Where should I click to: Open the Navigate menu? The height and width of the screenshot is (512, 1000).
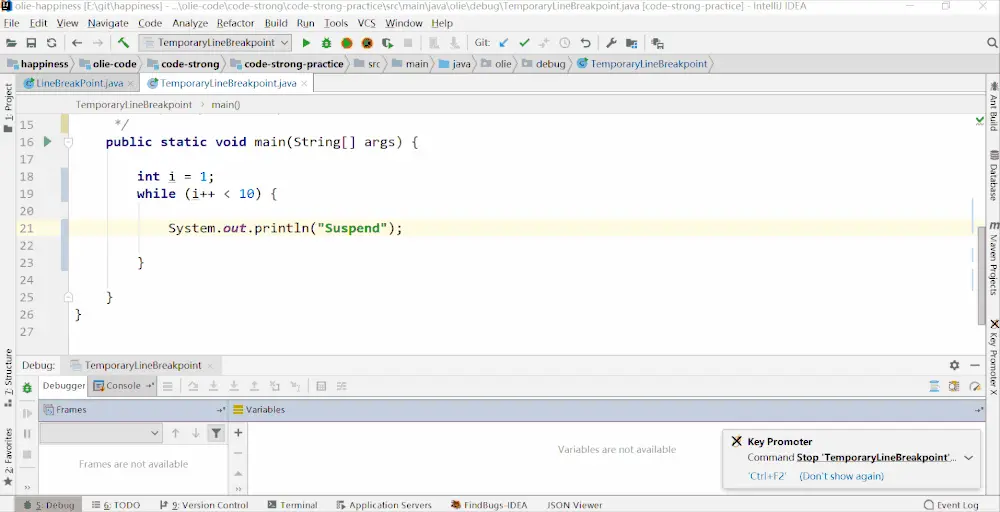click(108, 23)
